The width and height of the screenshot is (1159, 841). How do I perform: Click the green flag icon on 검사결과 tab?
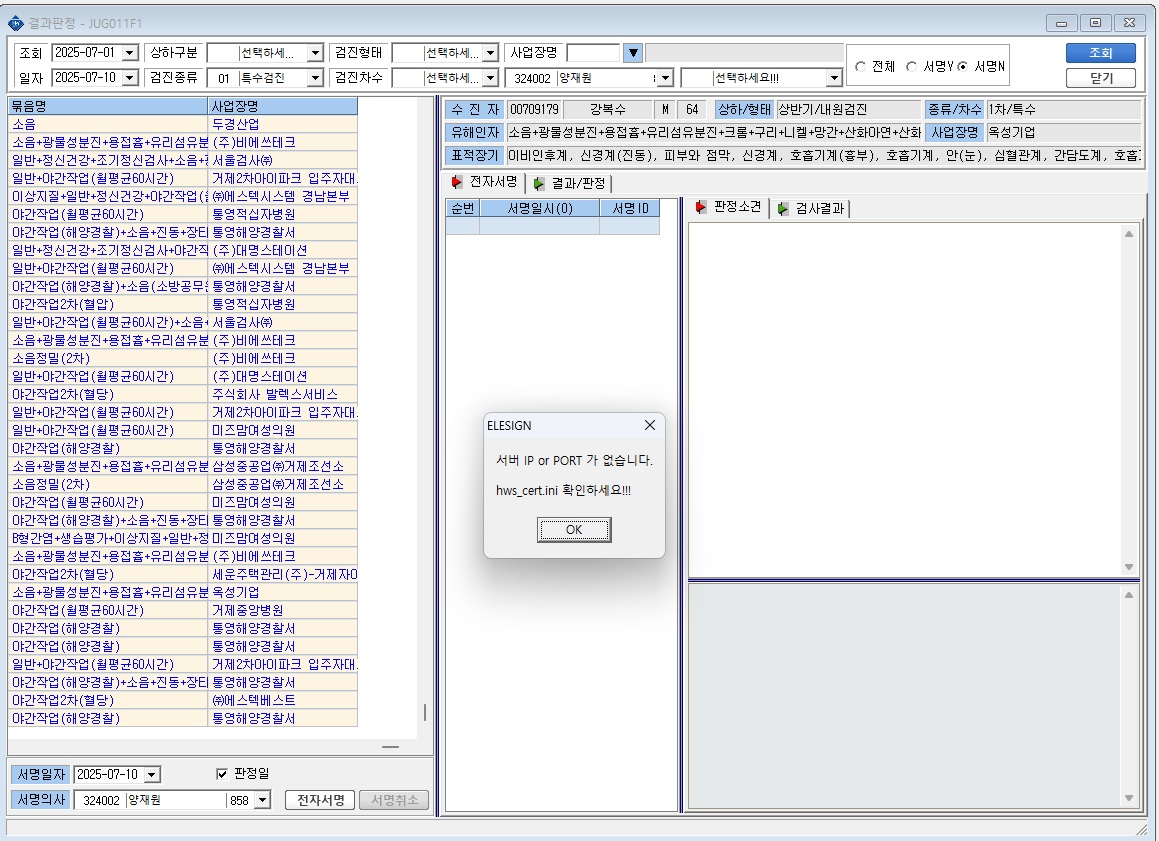[783, 209]
